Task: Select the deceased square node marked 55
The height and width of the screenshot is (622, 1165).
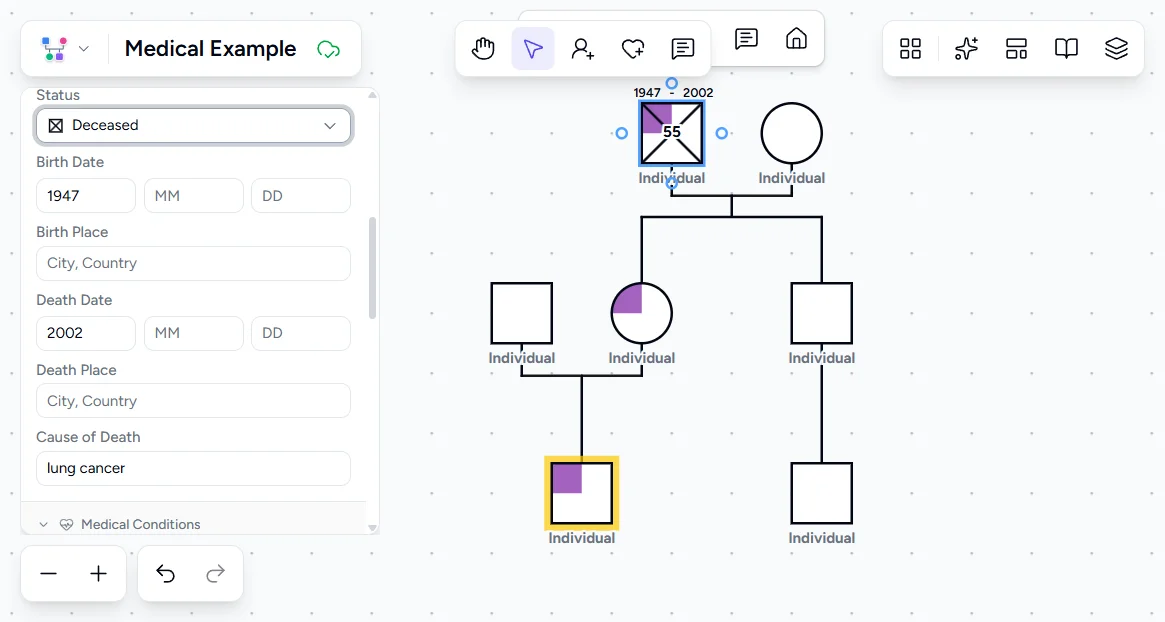Action: 672,134
